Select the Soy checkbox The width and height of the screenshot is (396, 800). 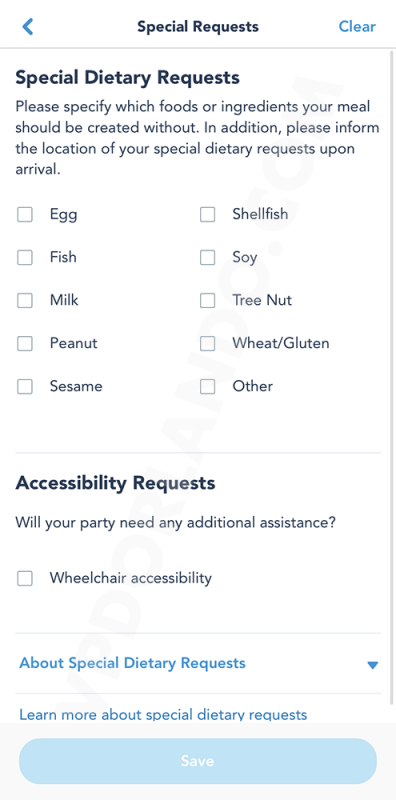click(x=208, y=257)
